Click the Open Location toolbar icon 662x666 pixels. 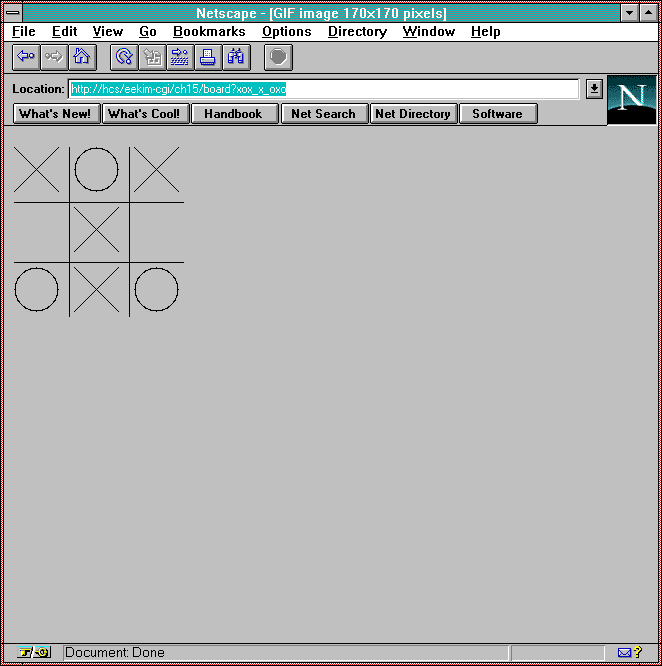pos(181,57)
